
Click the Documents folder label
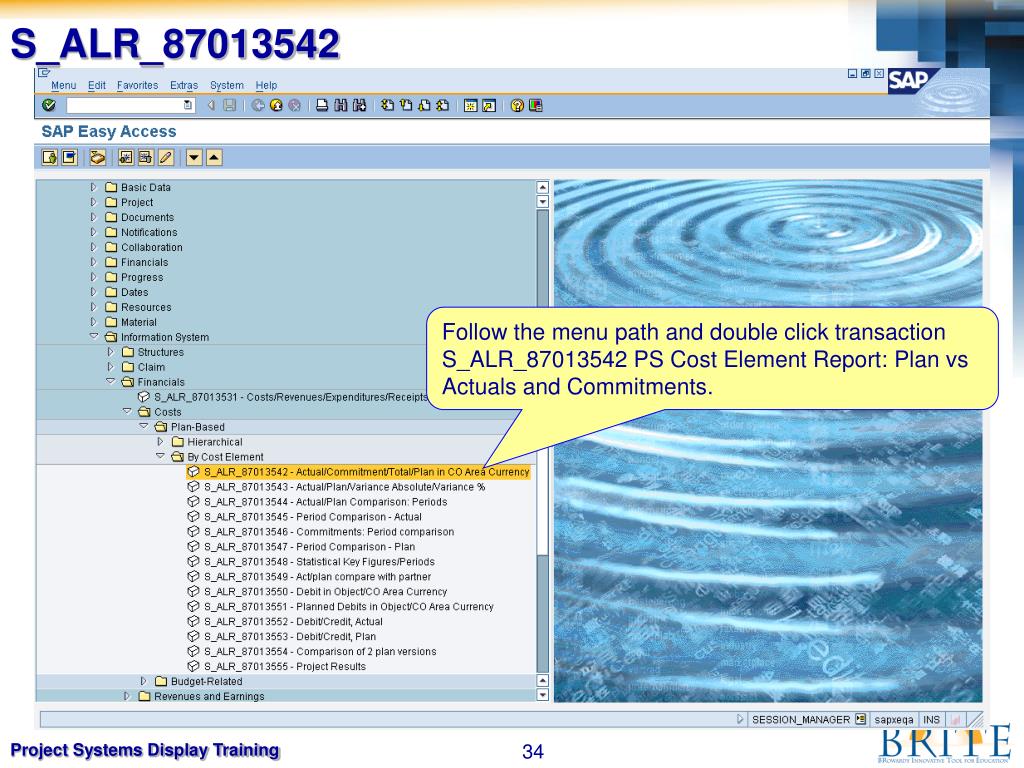pos(148,217)
